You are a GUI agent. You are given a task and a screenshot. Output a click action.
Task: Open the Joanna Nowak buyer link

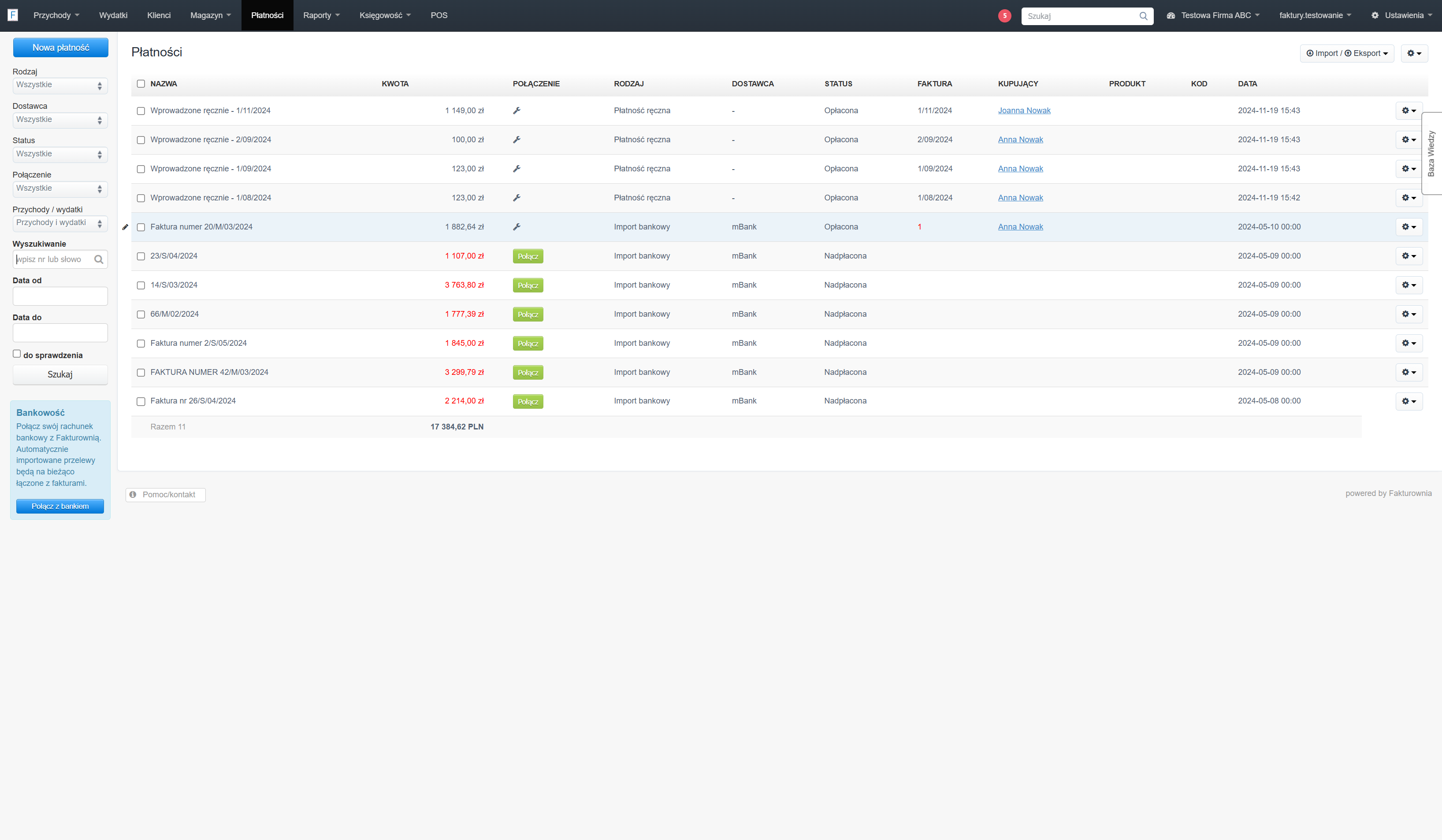click(x=1024, y=111)
